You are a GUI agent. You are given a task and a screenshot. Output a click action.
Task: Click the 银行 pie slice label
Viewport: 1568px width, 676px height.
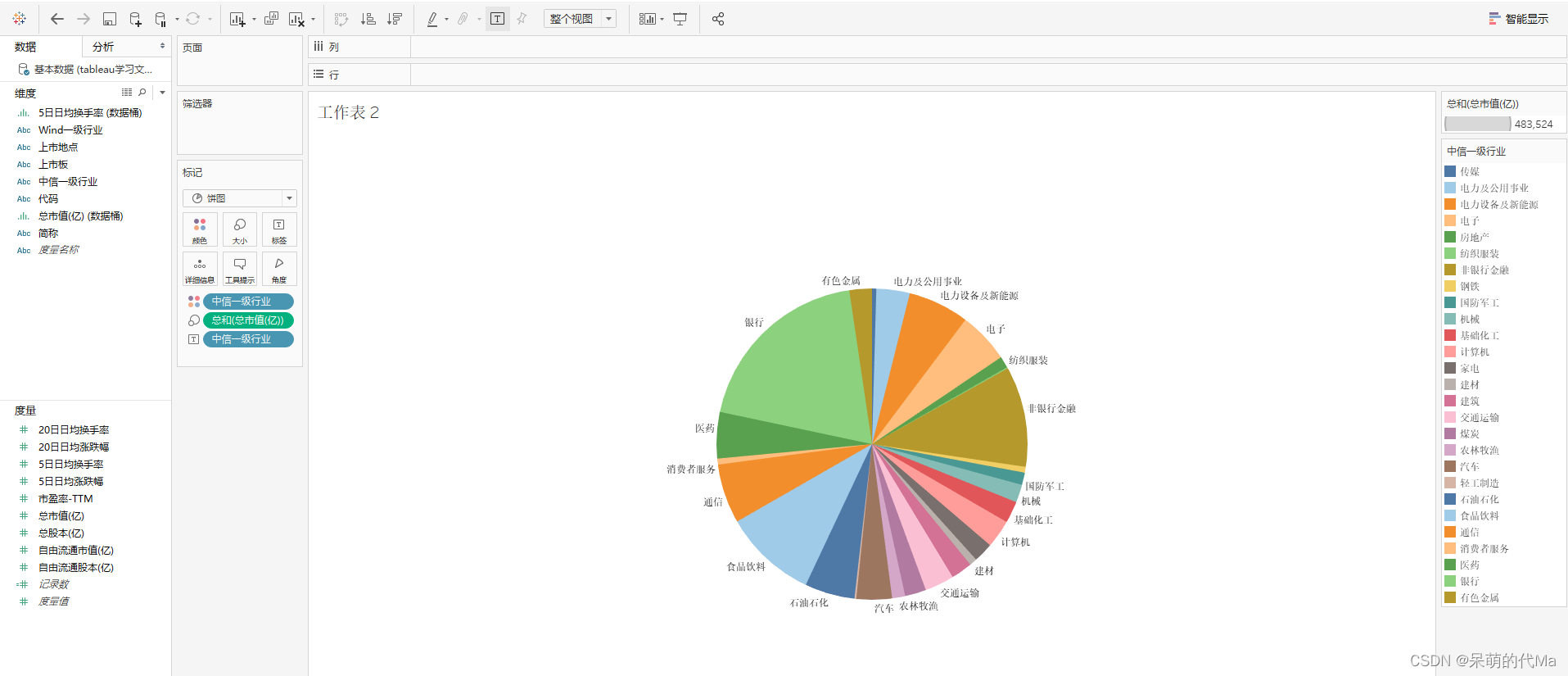pos(754,323)
